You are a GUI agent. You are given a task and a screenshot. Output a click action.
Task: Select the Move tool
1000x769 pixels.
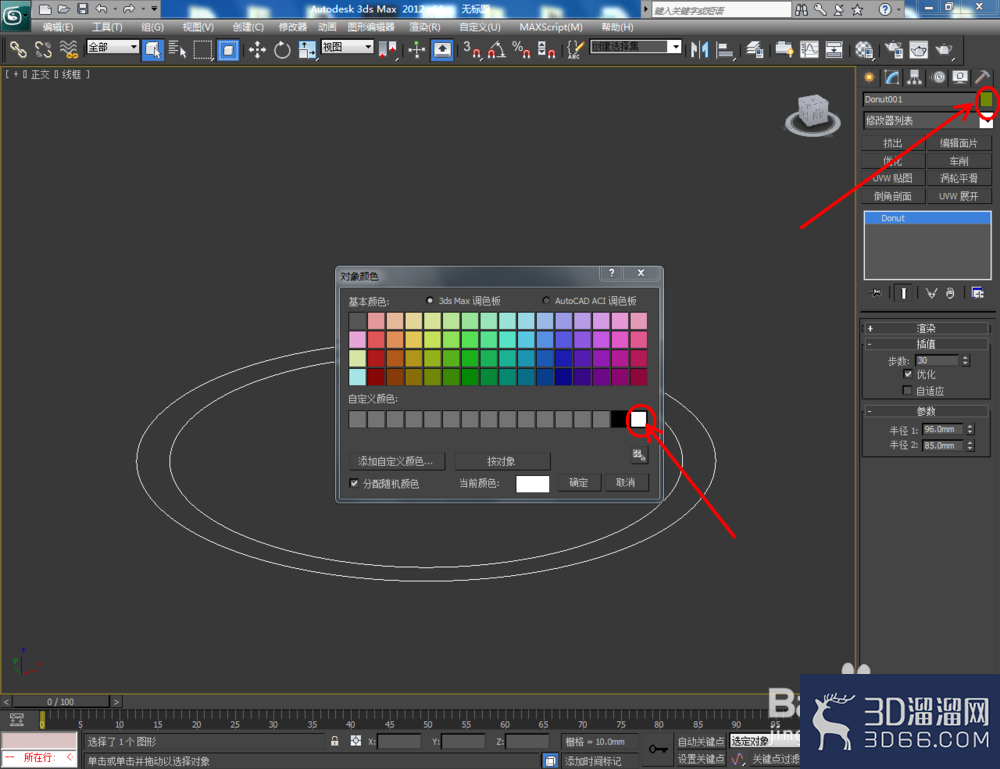coord(258,50)
